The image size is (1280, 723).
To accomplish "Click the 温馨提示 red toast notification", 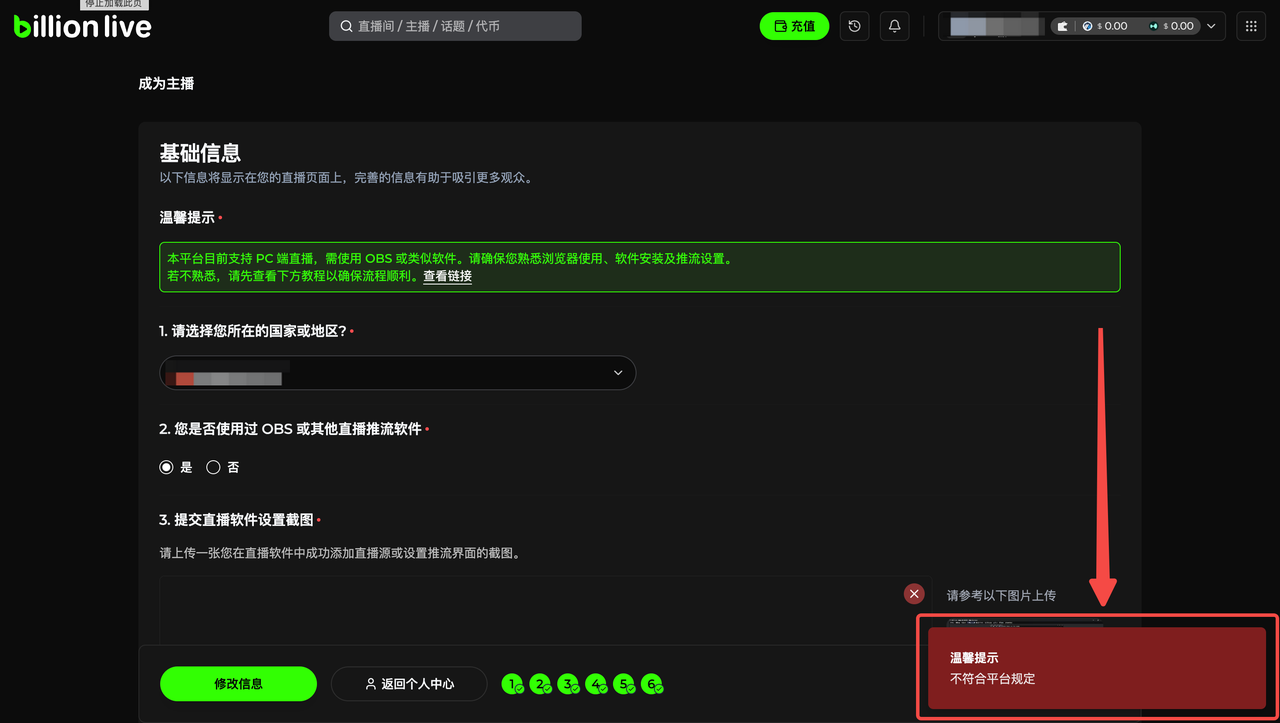I will 1097,668.
